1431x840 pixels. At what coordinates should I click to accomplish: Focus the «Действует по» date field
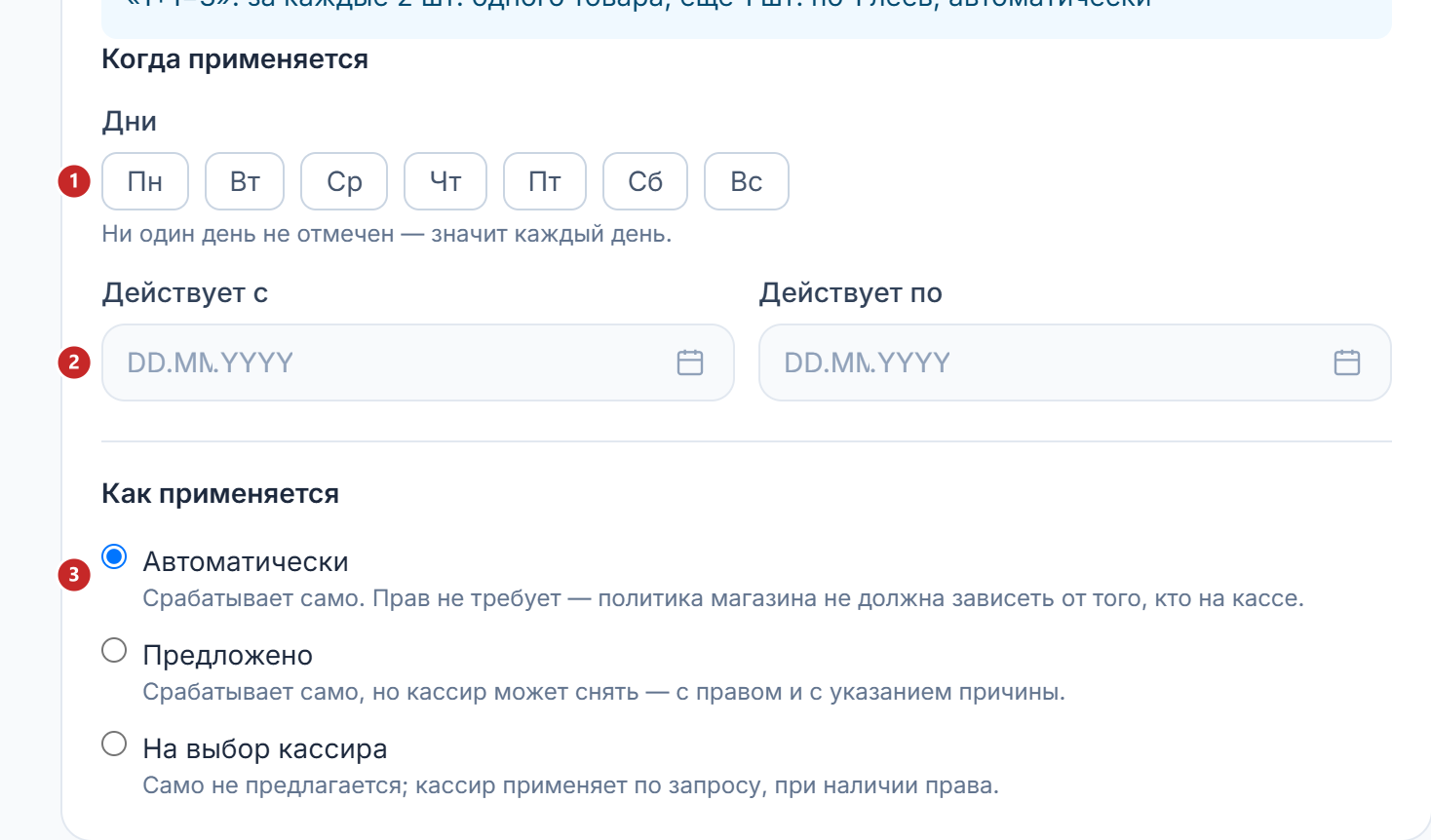(x=1075, y=363)
